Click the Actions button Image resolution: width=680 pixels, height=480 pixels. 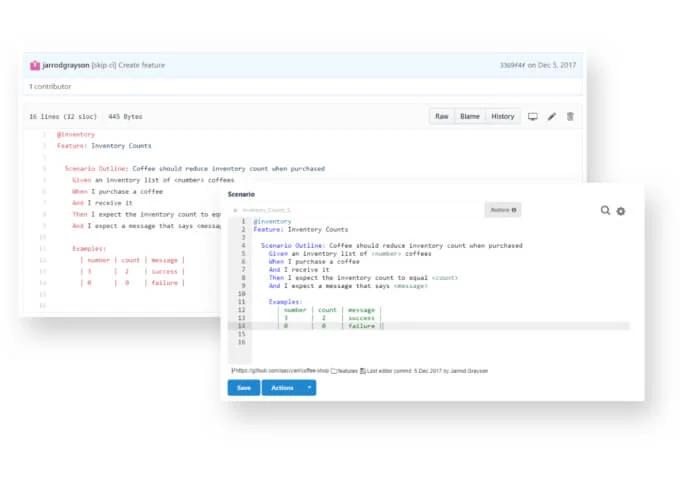282,387
